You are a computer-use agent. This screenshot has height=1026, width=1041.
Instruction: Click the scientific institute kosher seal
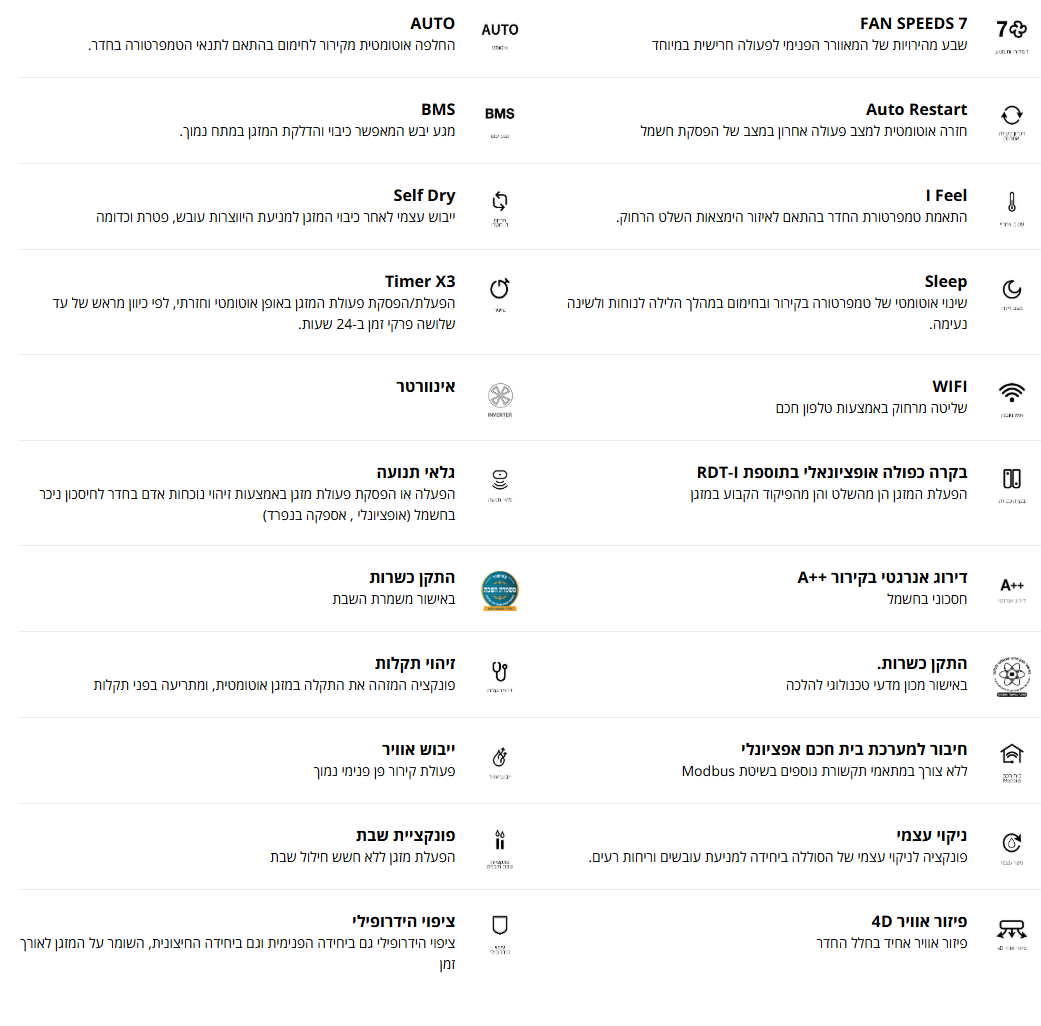[1011, 677]
